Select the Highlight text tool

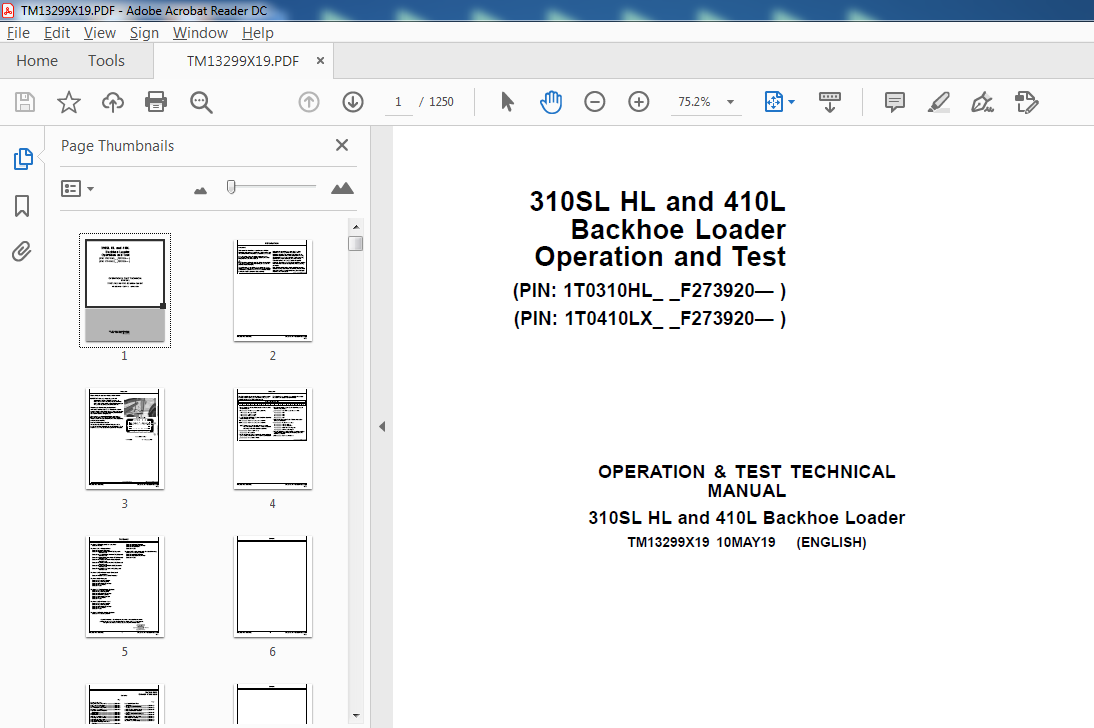938,102
